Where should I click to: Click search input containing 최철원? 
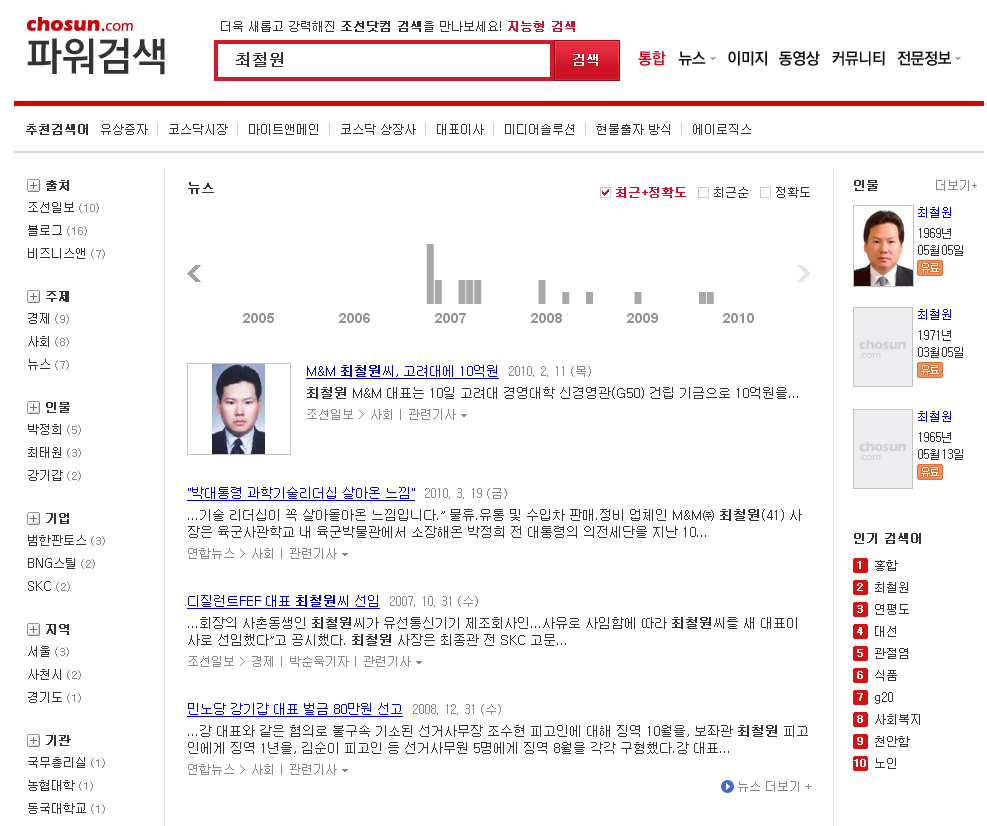pos(384,60)
